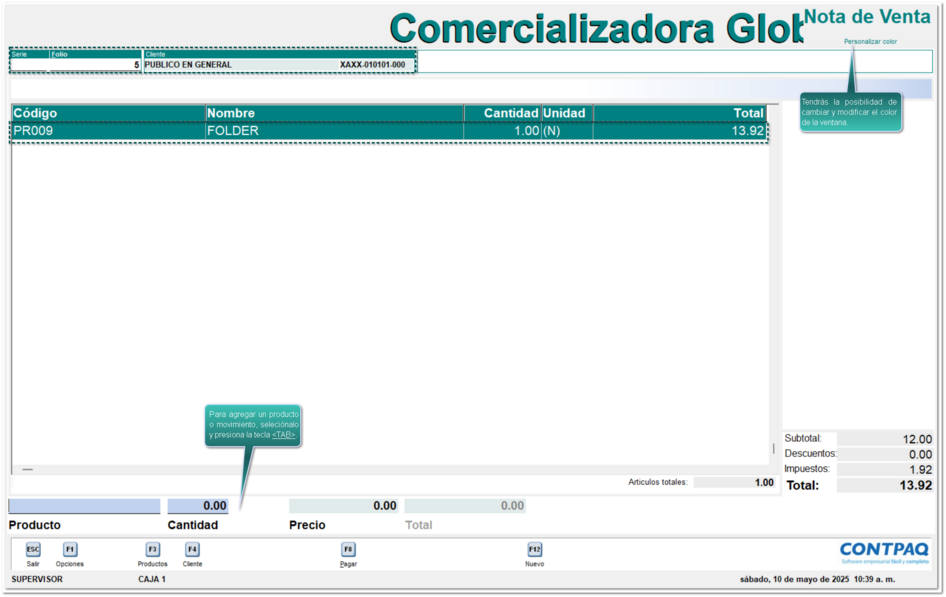946x597 pixels.
Task: Click the CONTPAQ logo
Action: [x=884, y=552]
